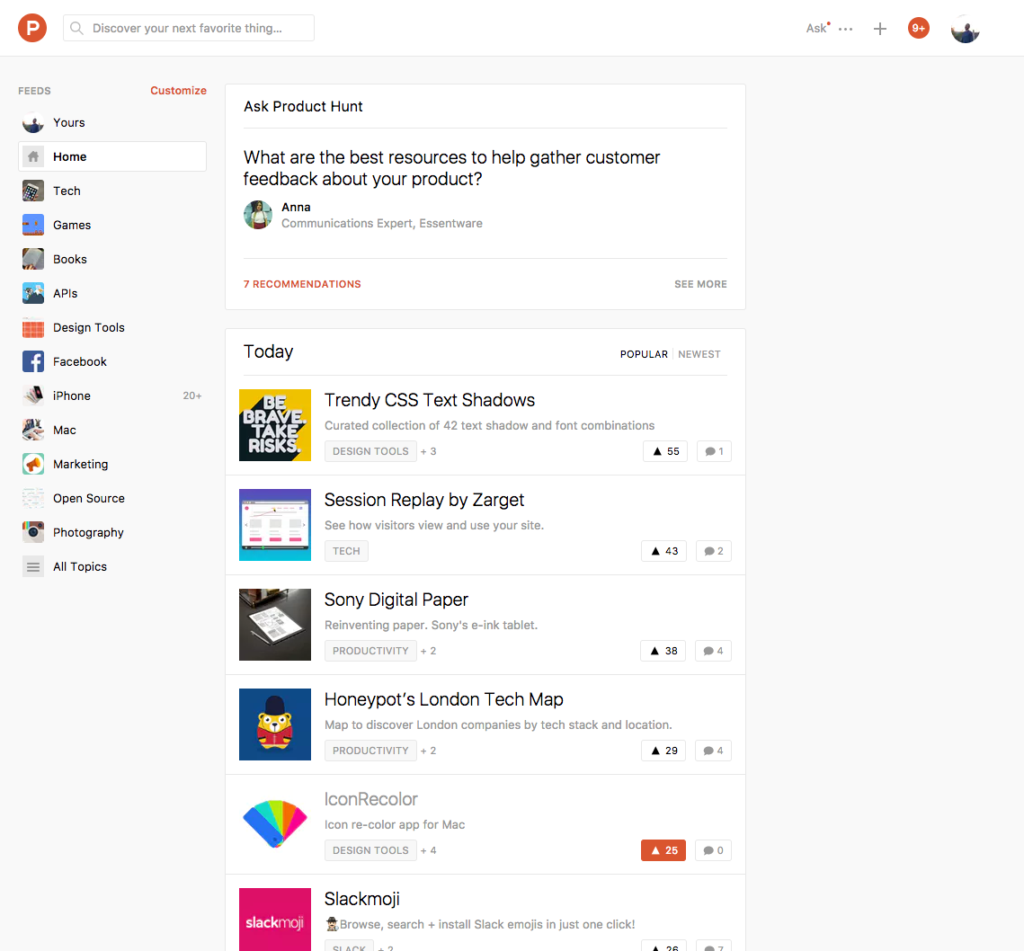The height and width of the screenshot is (951, 1024).
Task: Open comments on Honeypot's London Tech Map
Action: click(x=713, y=751)
